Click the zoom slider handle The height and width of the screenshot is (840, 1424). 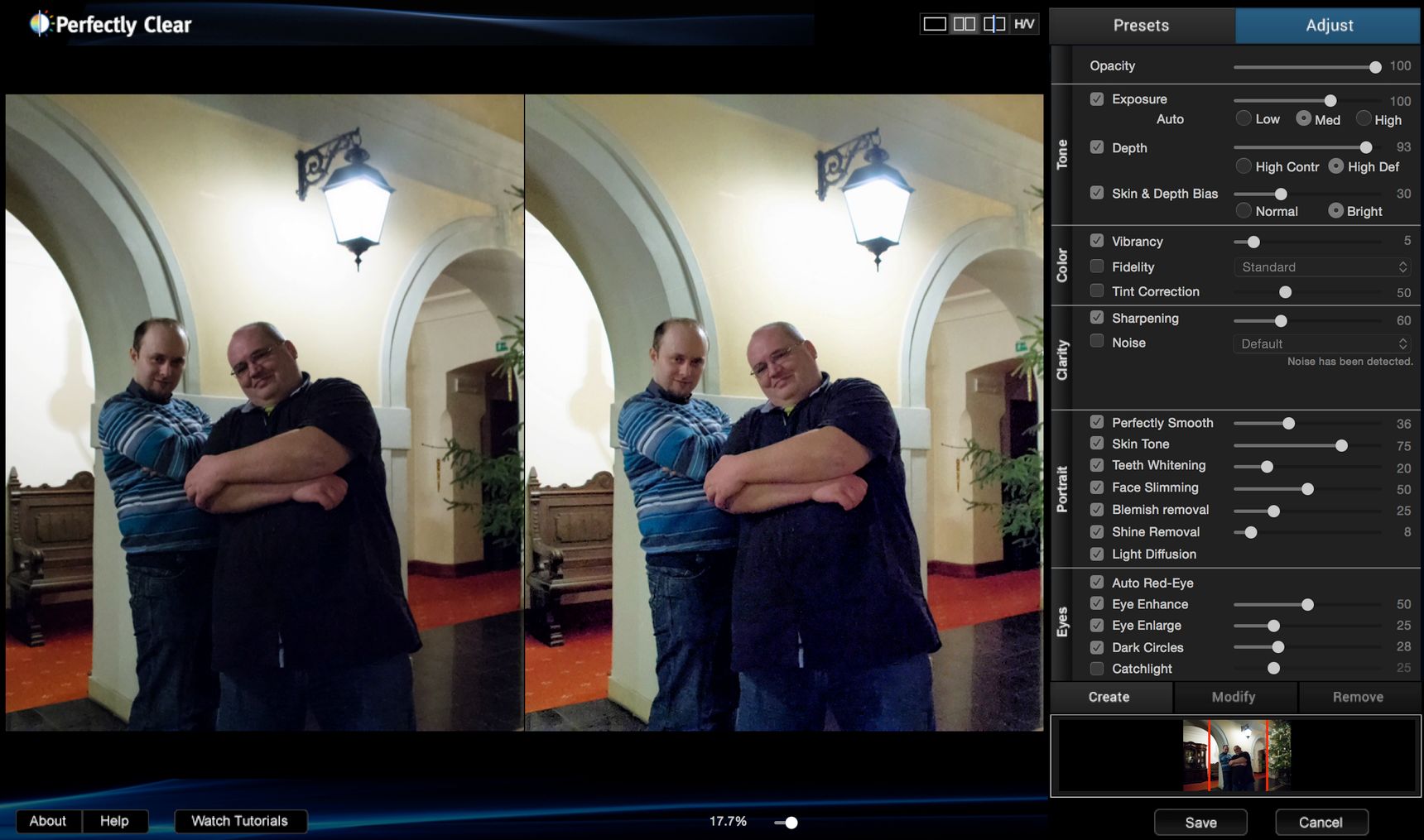pos(791,823)
